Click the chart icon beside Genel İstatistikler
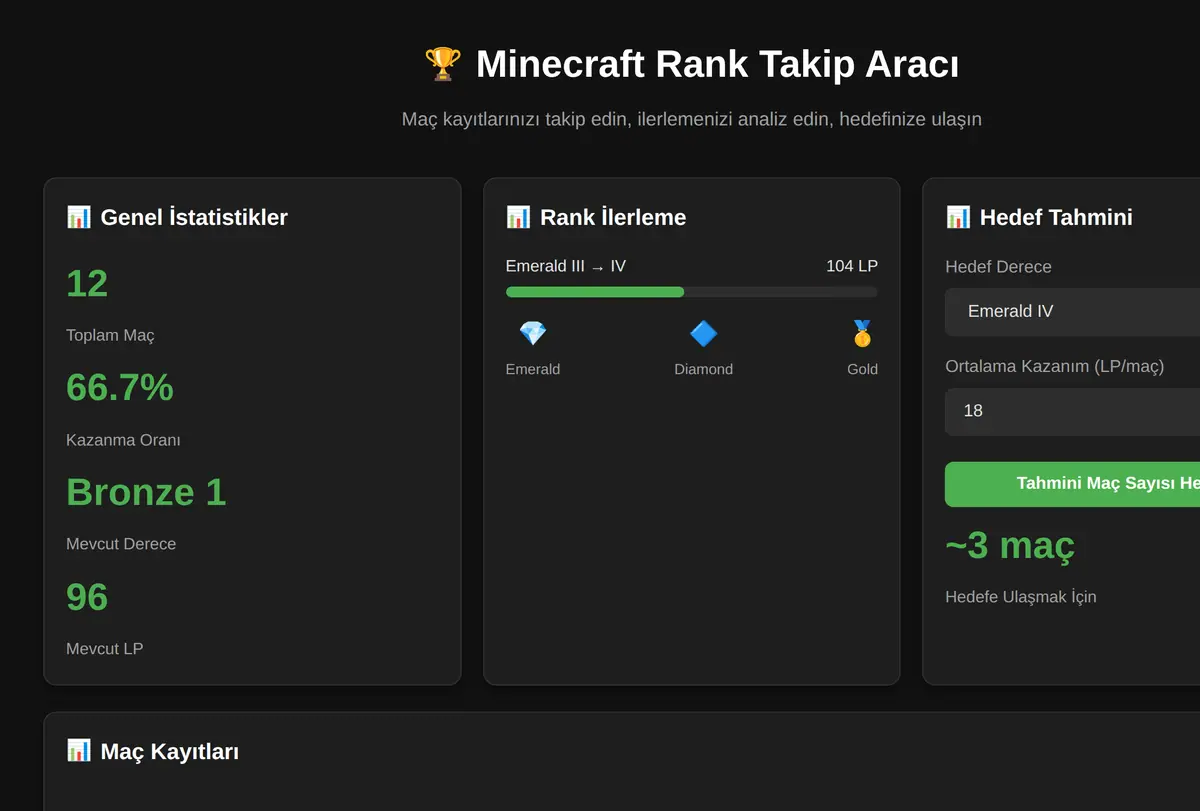The image size is (1200, 811). pyautogui.click(x=79, y=217)
